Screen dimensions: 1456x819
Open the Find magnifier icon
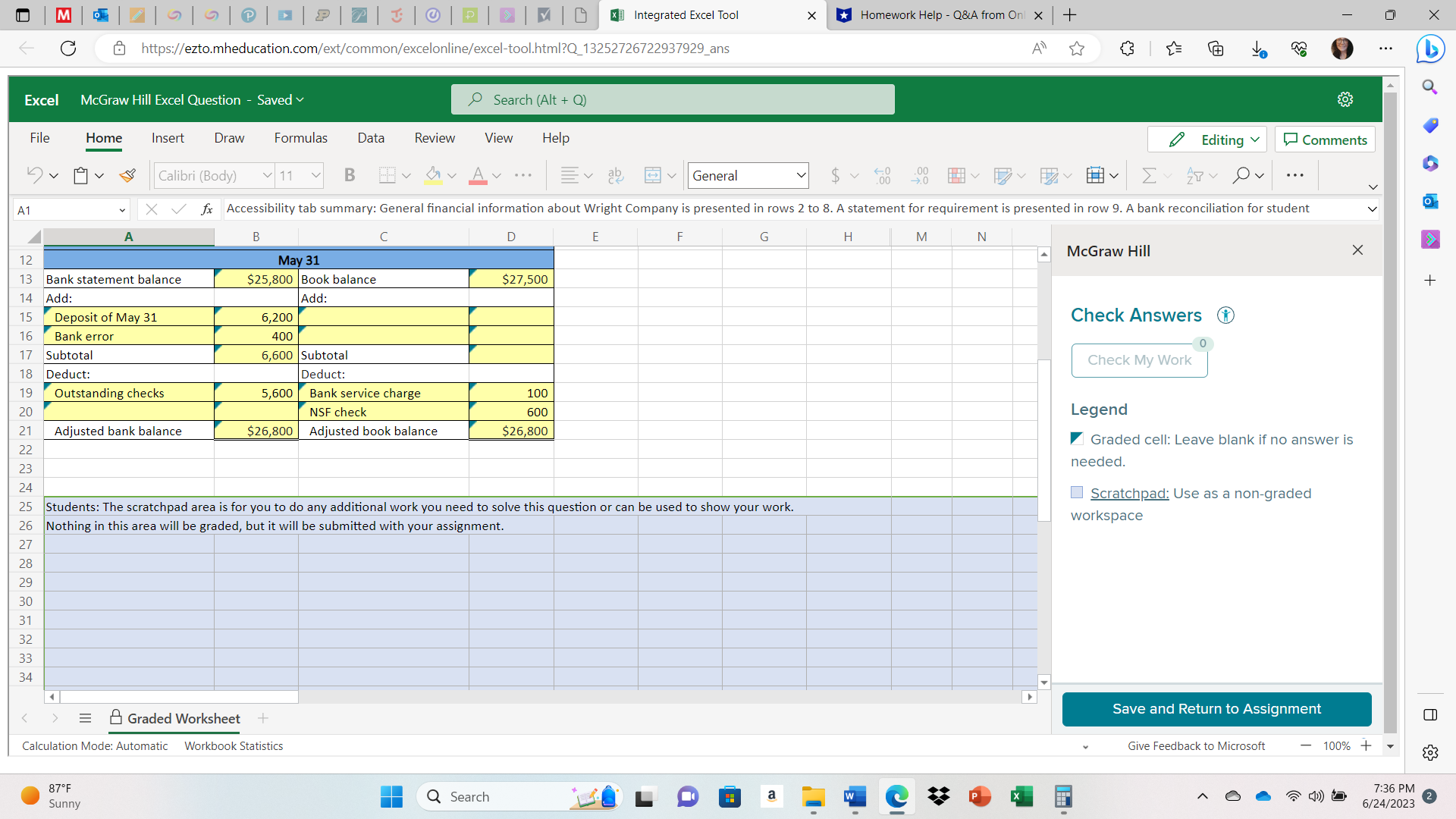point(1241,175)
